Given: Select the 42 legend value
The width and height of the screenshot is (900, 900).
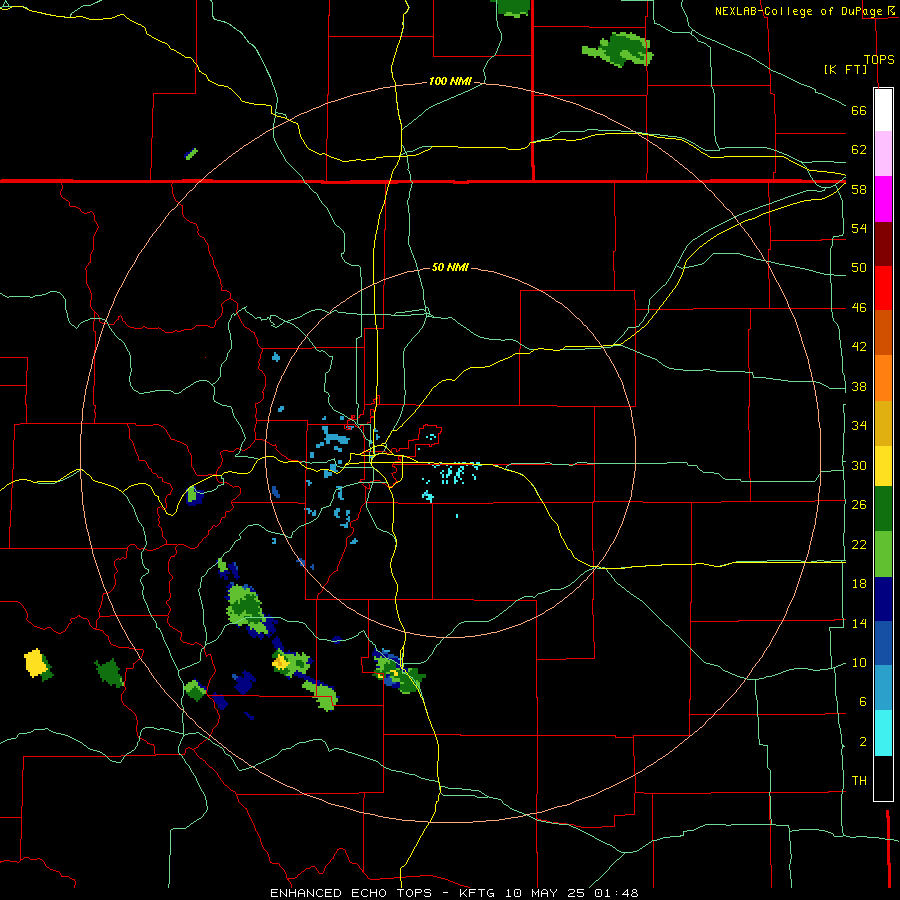Looking at the screenshot, I should click(859, 346).
